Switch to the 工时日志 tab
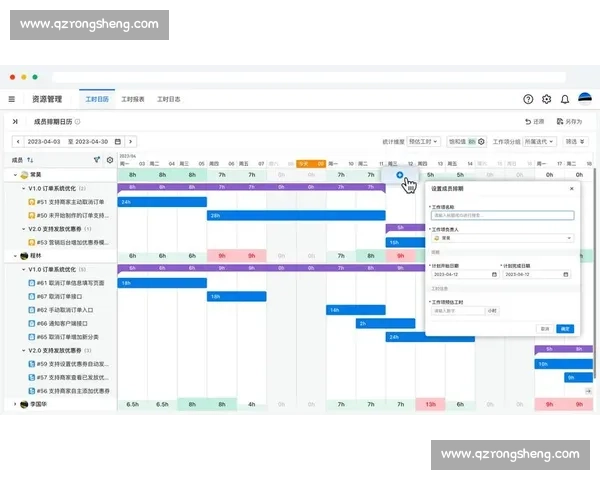Viewport: 600px width, 480px height. pyautogui.click(x=169, y=99)
